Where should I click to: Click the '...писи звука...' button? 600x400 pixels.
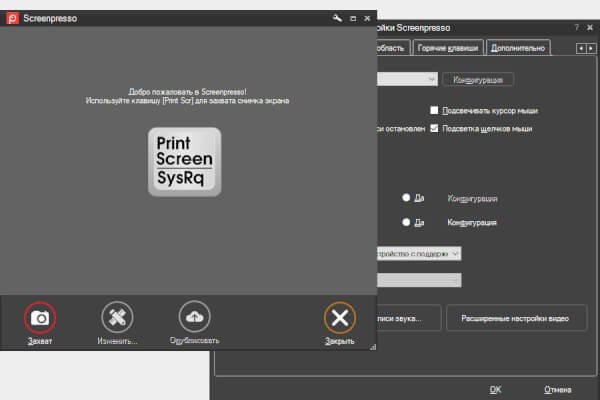coord(409,318)
